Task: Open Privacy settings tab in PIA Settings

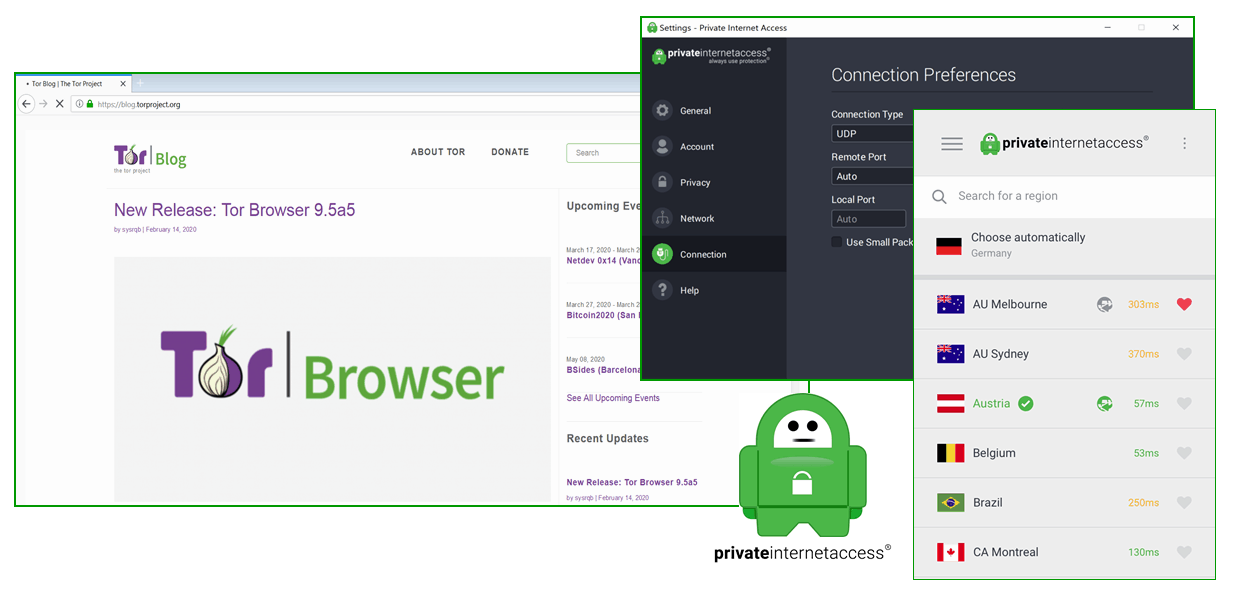Action: [713, 183]
